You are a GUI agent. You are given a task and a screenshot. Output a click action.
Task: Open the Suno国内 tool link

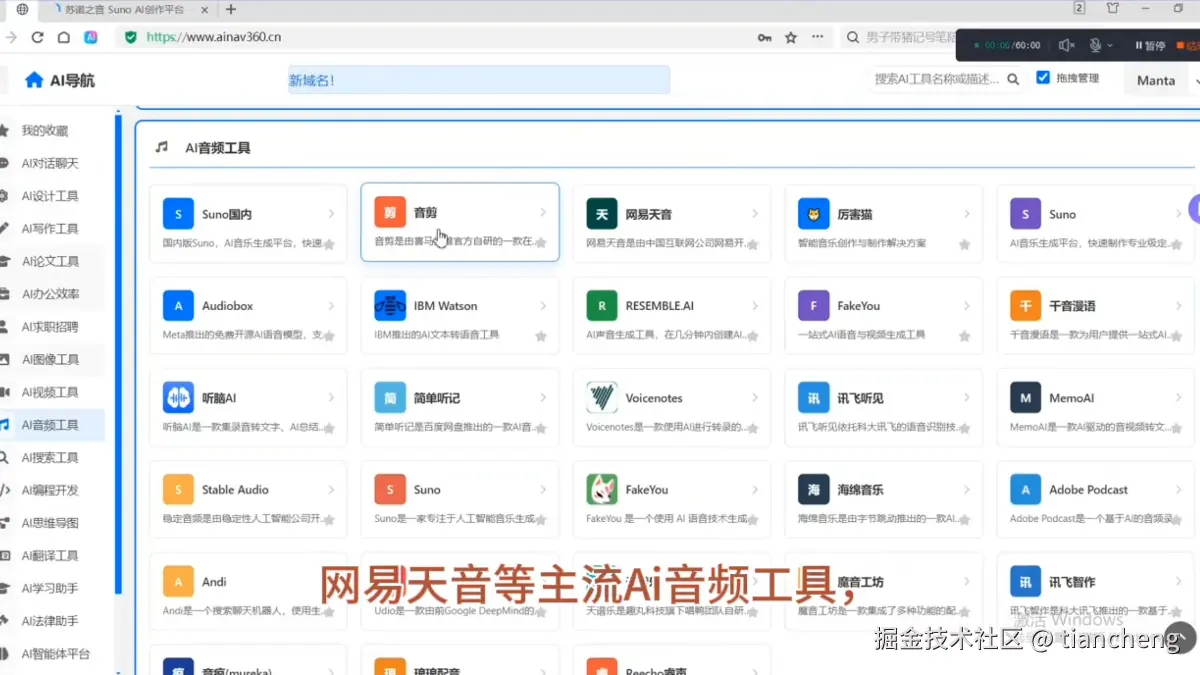tap(227, 213)
